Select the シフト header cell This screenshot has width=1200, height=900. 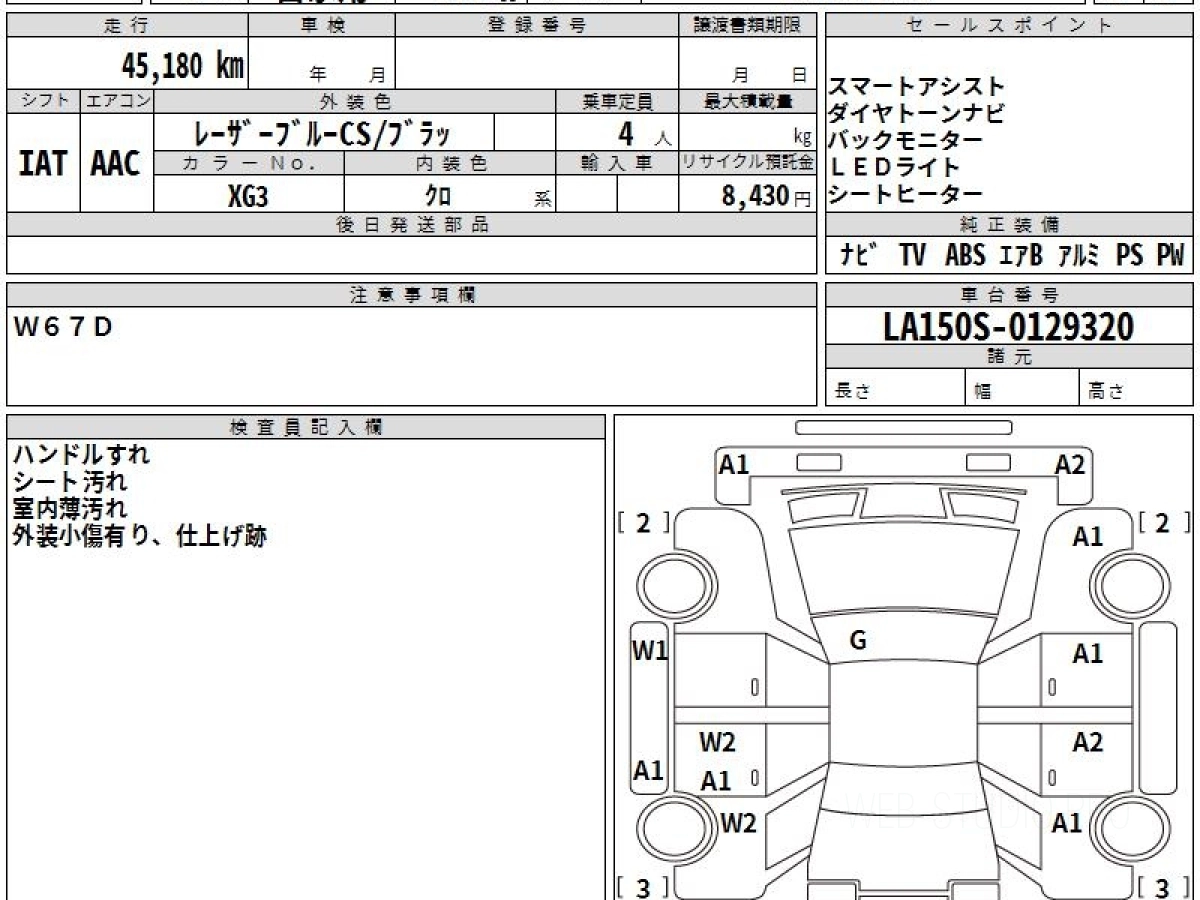coord(44,101)
